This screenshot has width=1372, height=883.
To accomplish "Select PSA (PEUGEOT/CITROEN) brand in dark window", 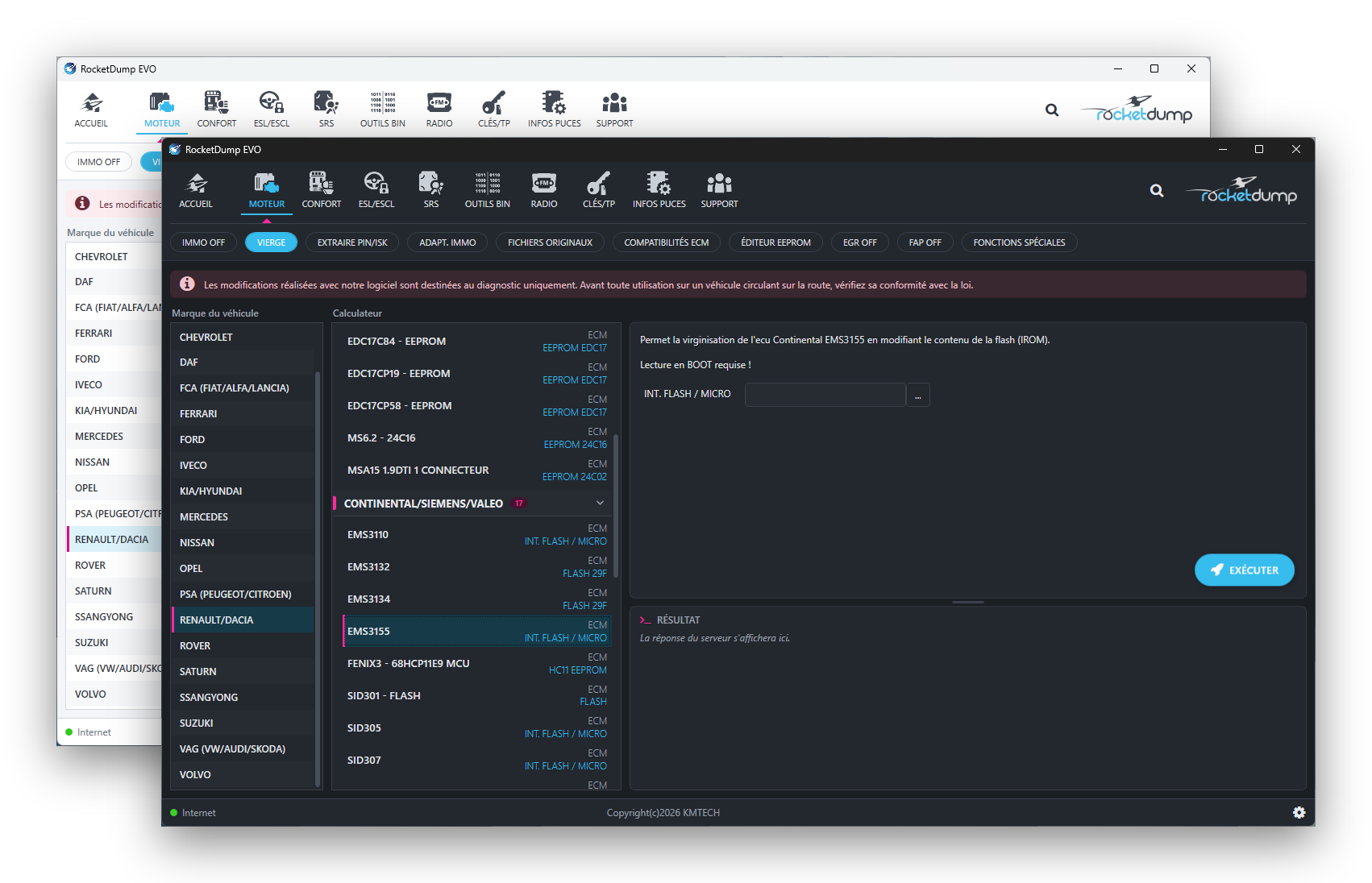I will (243, 594).
